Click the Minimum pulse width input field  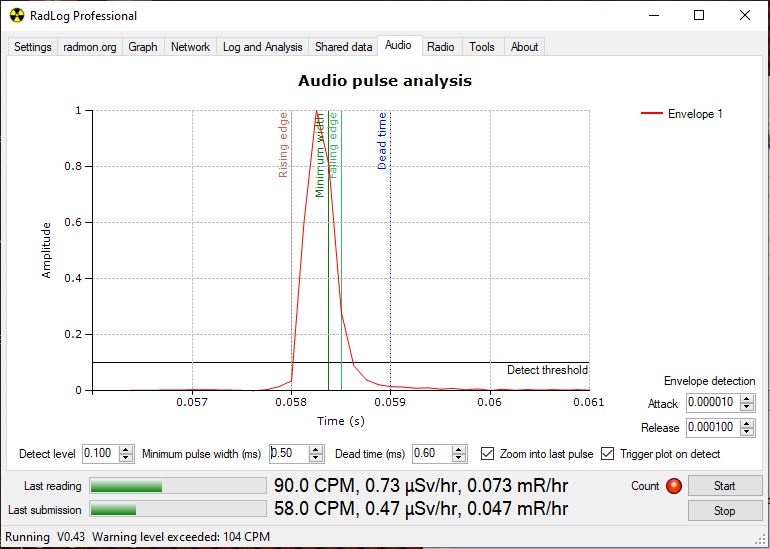tap(290, 454)
